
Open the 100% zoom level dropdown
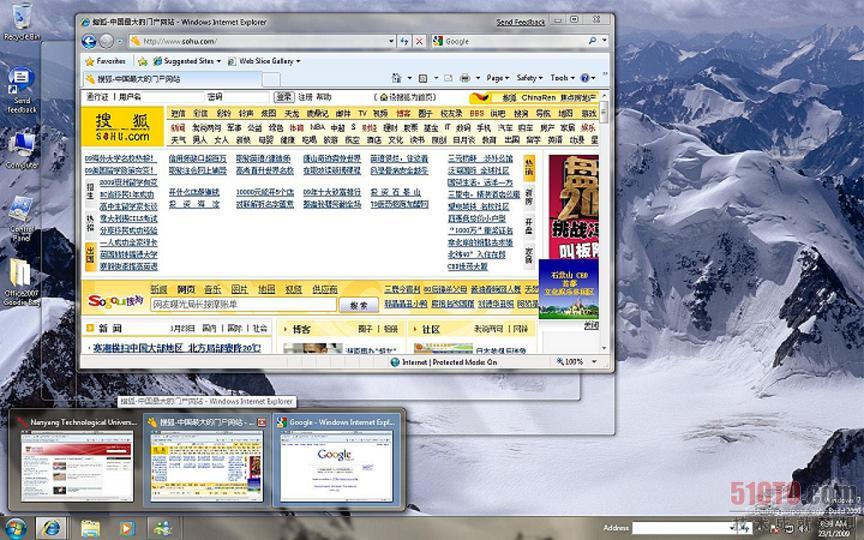[594, 362]
